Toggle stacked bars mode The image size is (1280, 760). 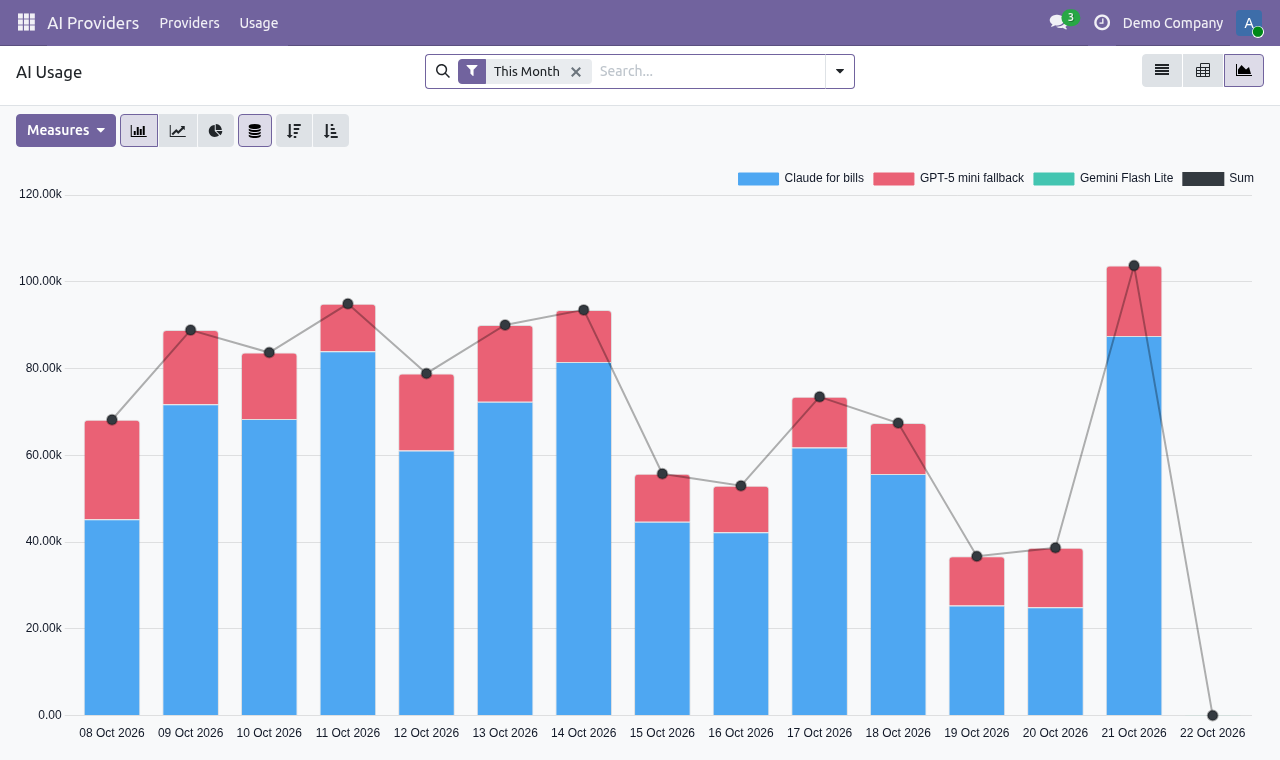(x=255, y=130)
